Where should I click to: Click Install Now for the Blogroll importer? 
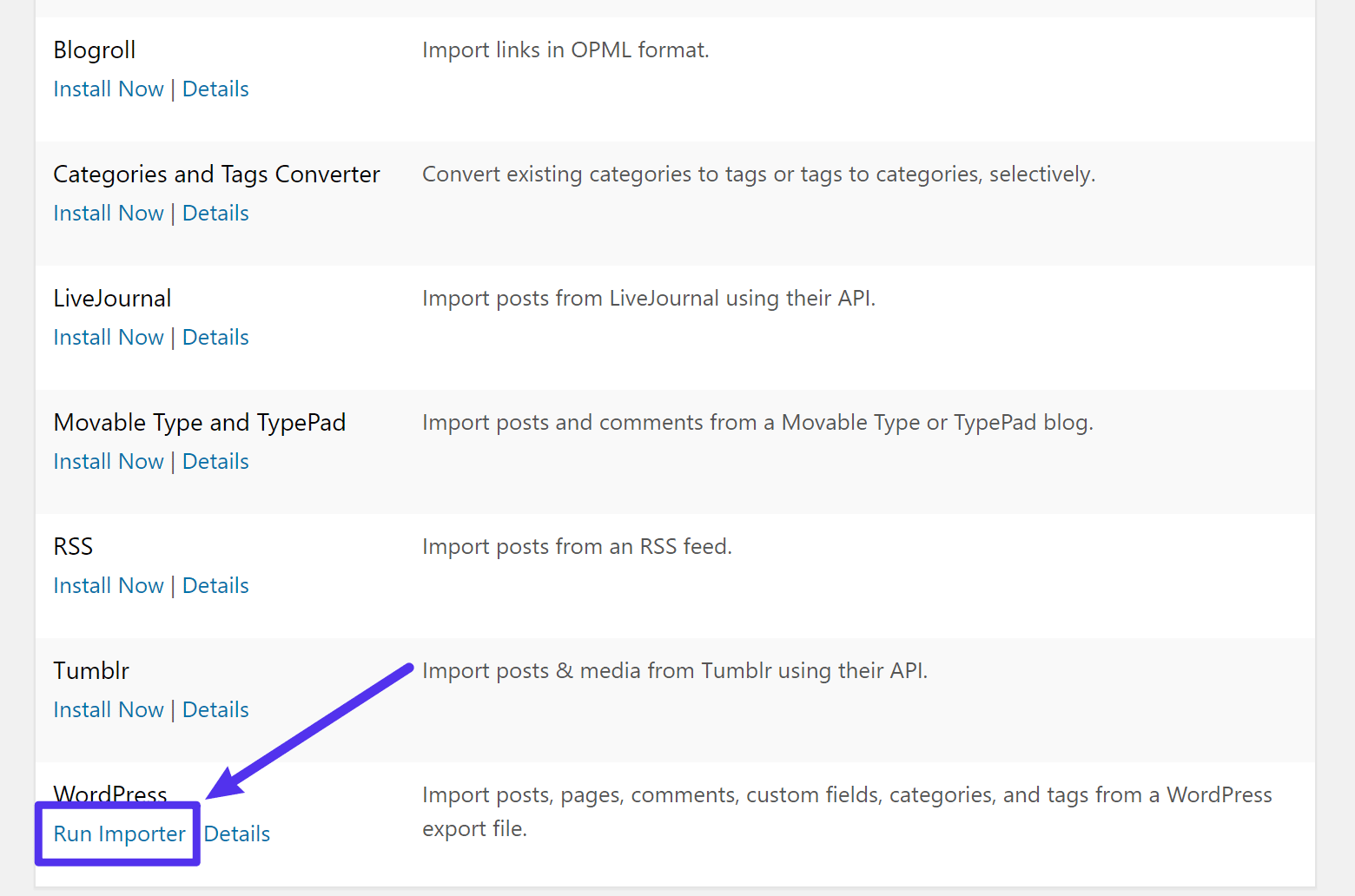pos(108,89)
